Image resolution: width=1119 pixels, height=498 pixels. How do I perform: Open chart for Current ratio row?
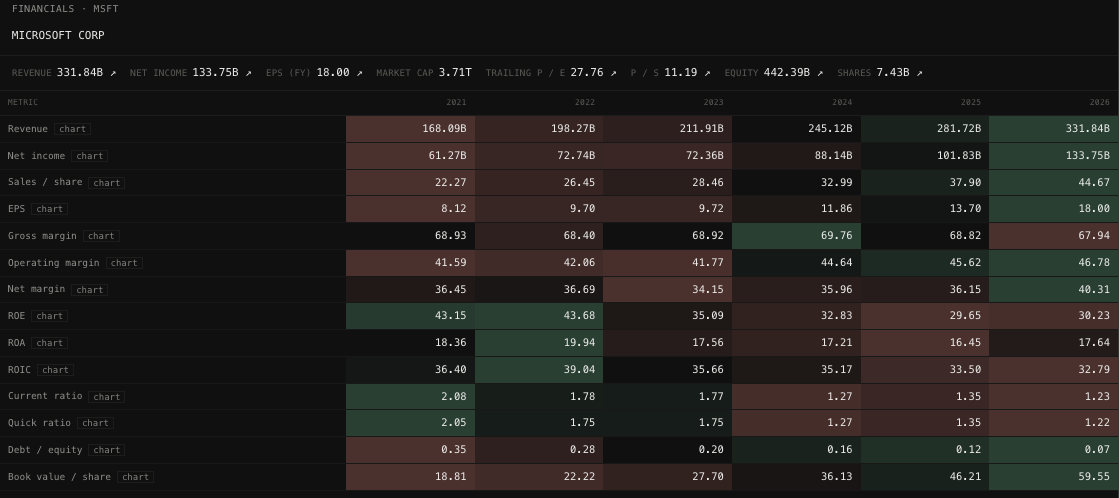pos(106,397)
